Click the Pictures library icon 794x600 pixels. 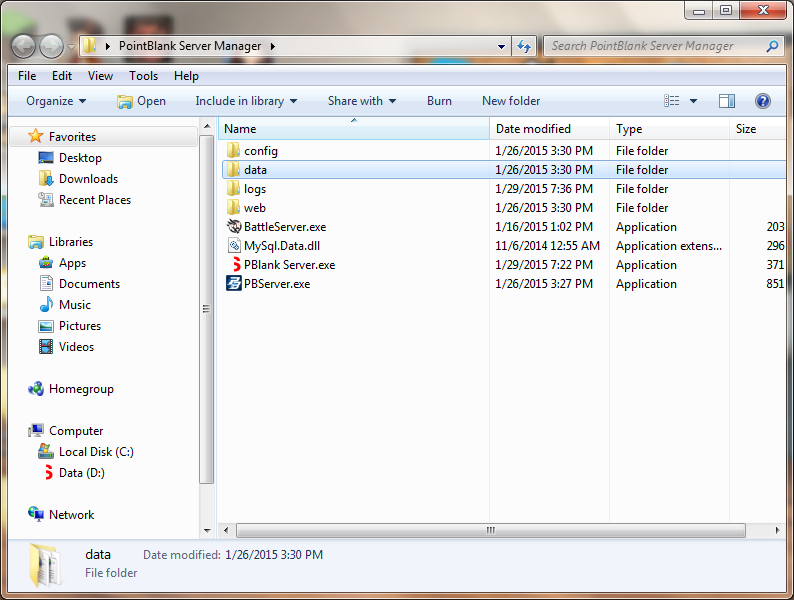pos(46,326)
